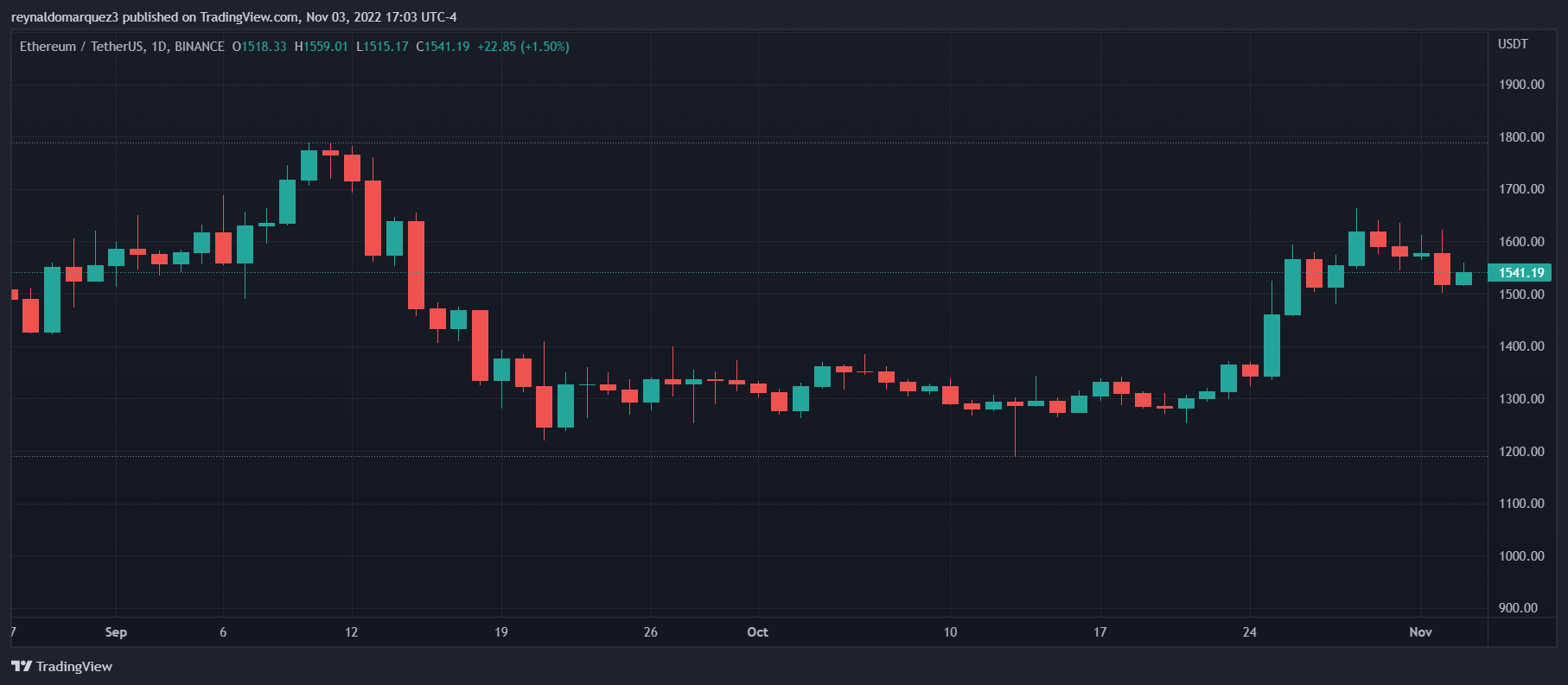Viewport: 1568px width, 685px height.
Task: Click the current price tag 1541.19
Action: pyautogui.click(x=1520, y=273)
